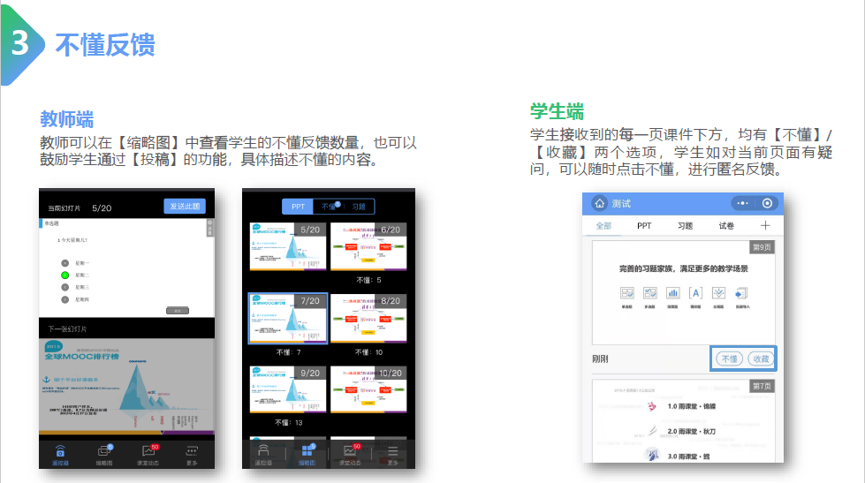
Task: Select the 星期一 radio option
Action: 65,263
